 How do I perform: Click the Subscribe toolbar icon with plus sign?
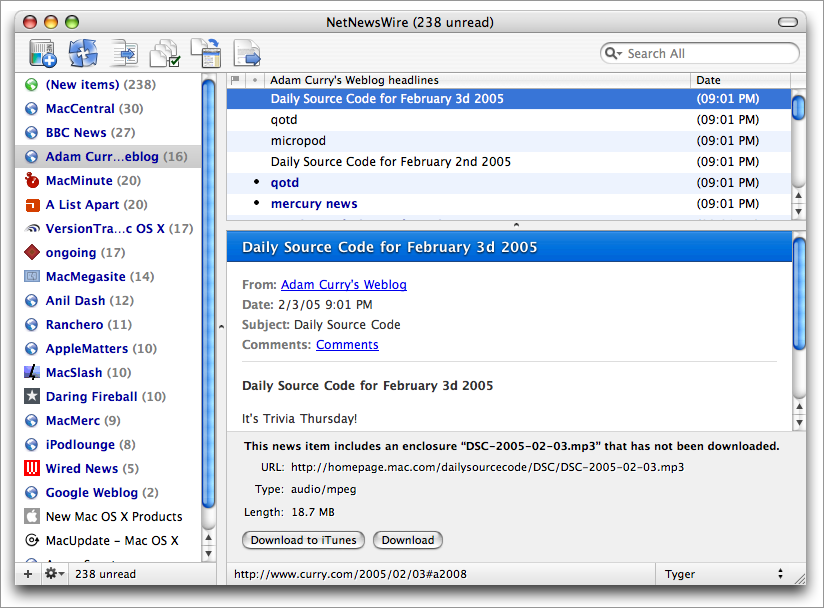(x=42, y=53)
